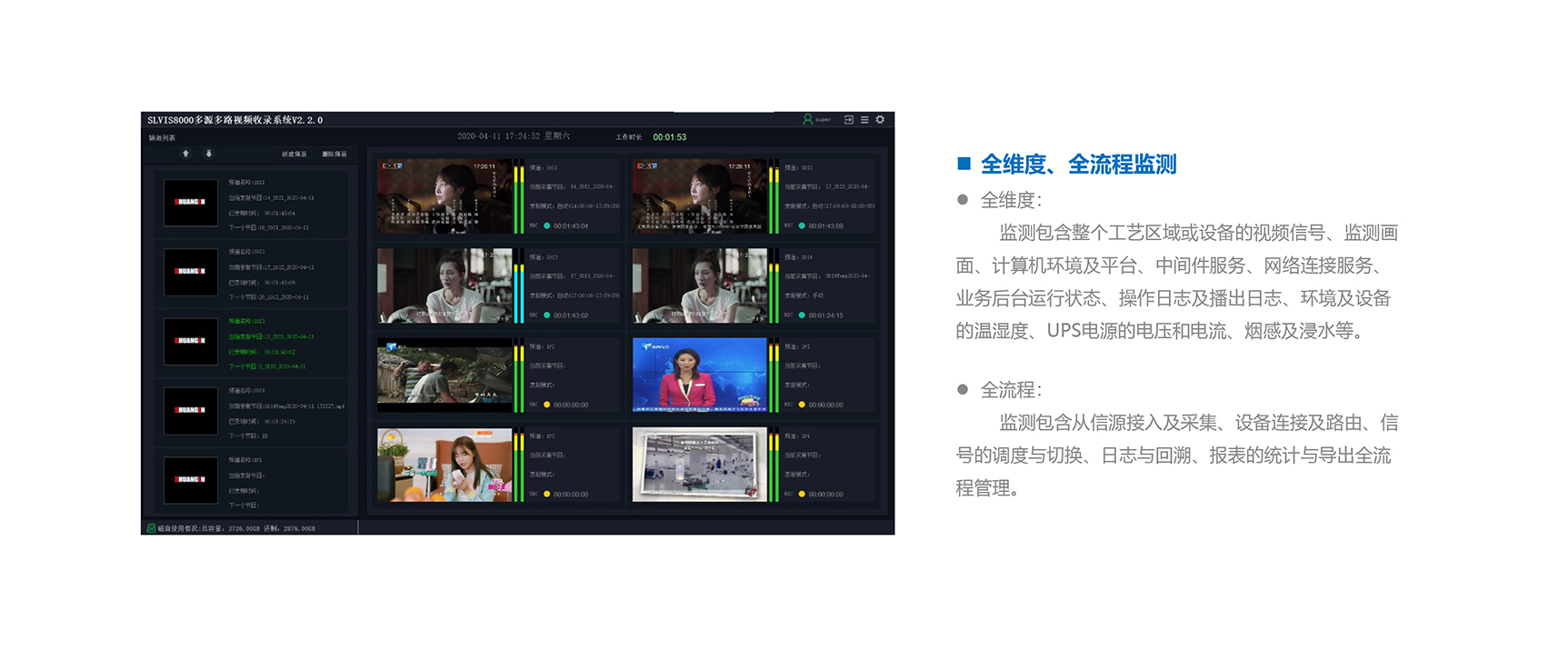Click the green REC indicator at 00:01:43:02
Image resolution: width=1568 pixels, height=661 pixels.
click(546, 315)
